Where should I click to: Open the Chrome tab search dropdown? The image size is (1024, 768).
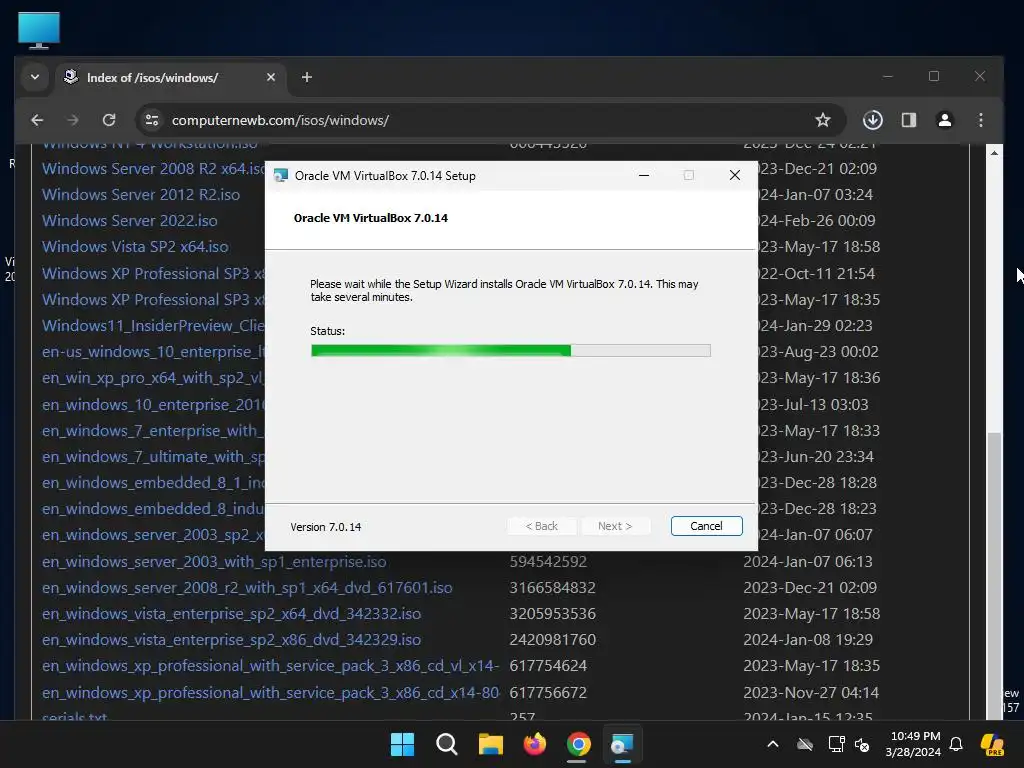coord(35,77)
